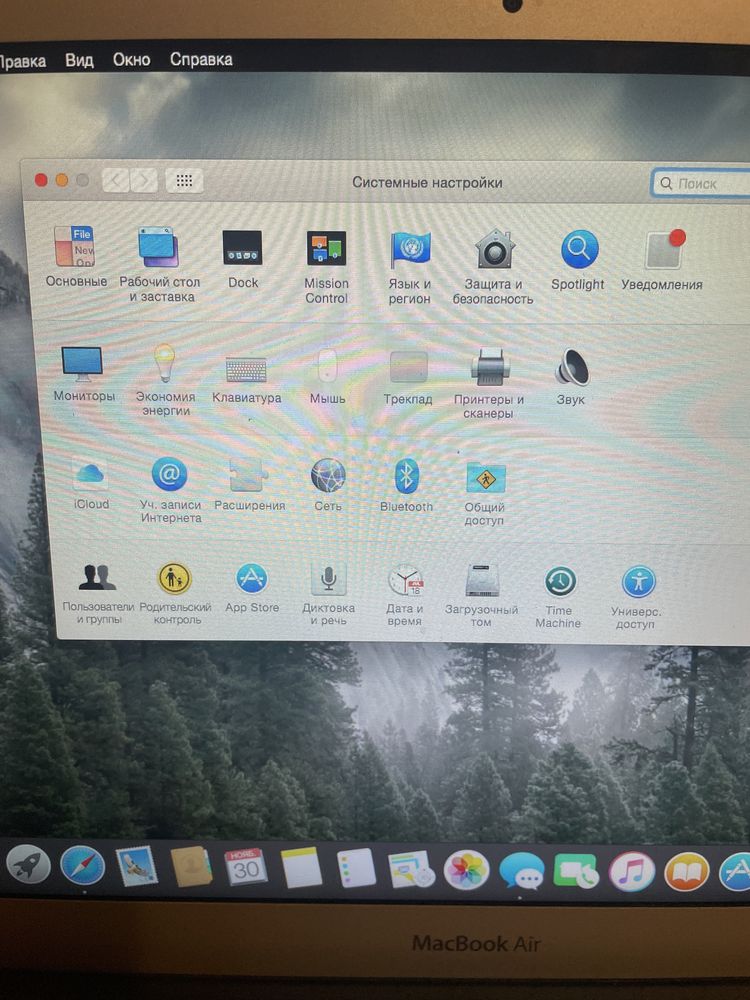This screenshot has height=1000, width=750.
Task: Launch Launchpad from the Dock
Action: 27,866
